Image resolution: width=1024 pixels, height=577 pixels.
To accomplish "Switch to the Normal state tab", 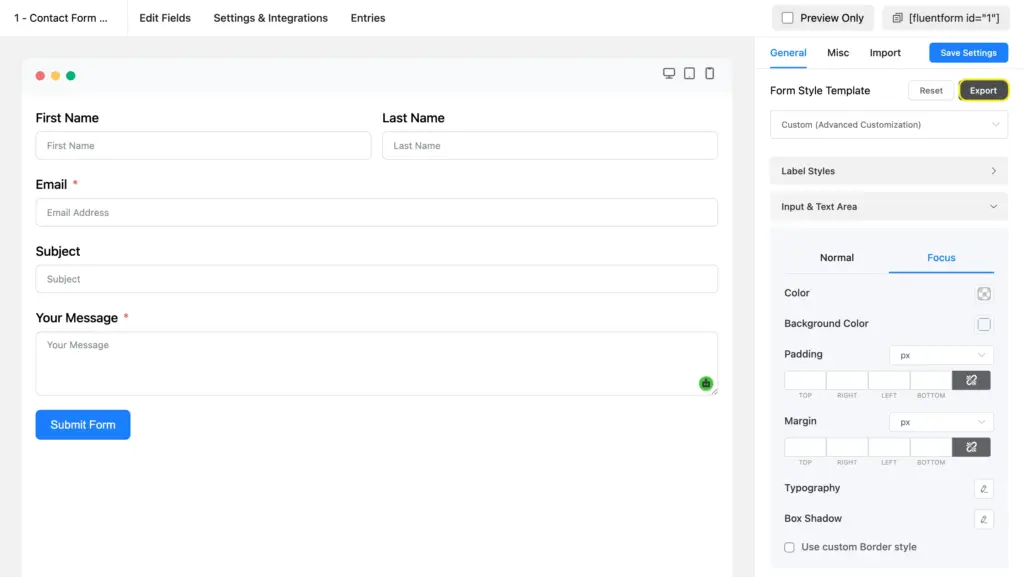I will pyautogui.click(x=837, y=258).
